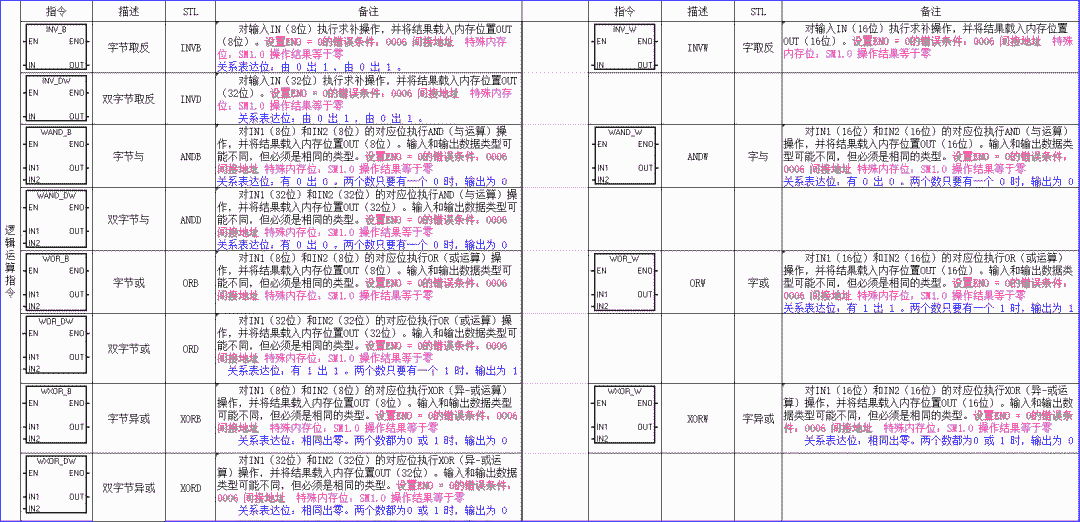The image size is (1080, 522).
Task: Select the WAND_W instruction block diagram
Action: pos(623,156)
